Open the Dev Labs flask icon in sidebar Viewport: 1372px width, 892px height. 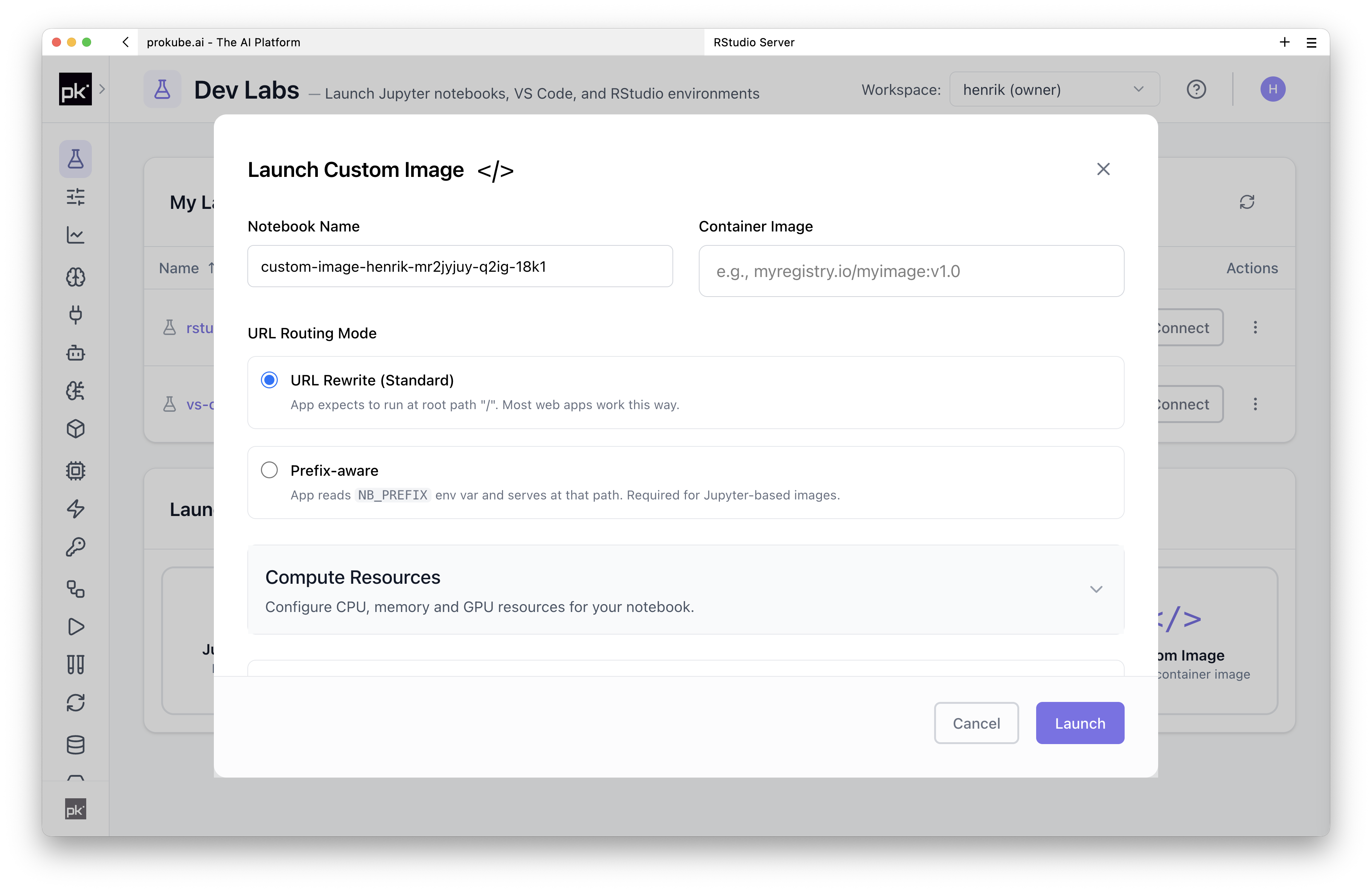click(x=76, y=158)
